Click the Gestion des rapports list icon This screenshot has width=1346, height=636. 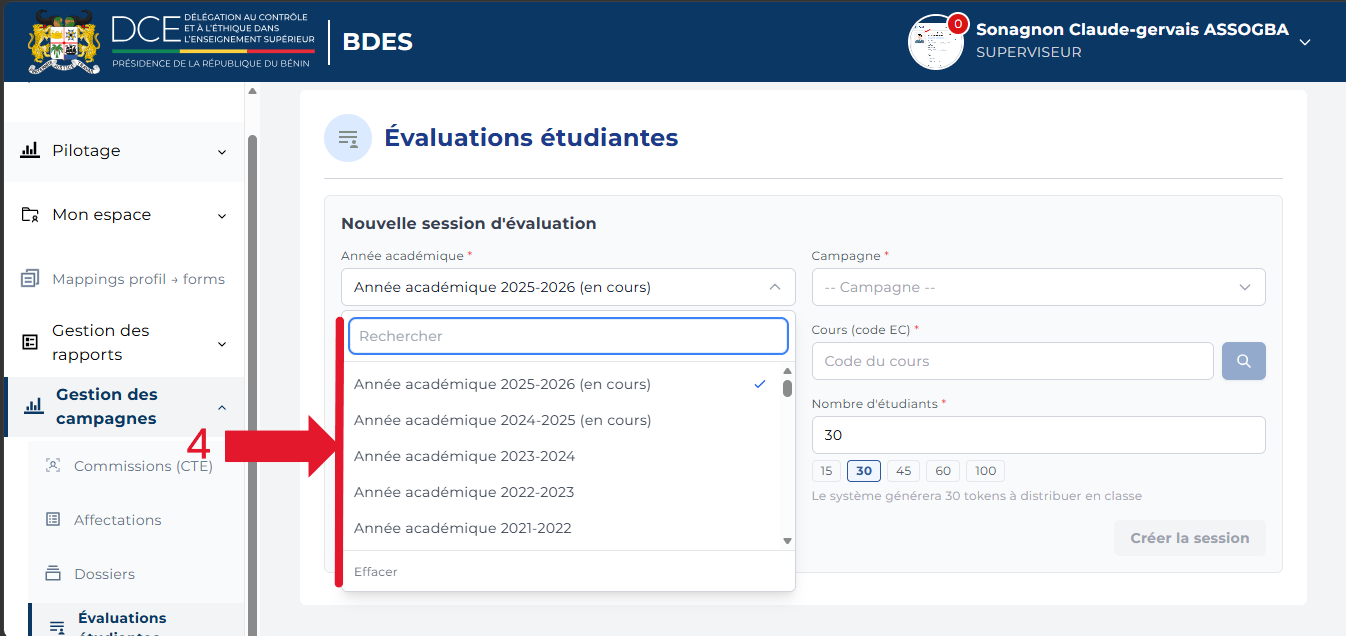click(30, 342)
